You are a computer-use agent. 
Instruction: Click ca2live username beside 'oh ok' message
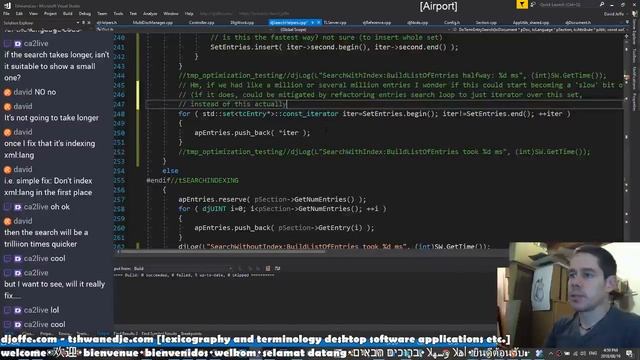pos(36,207)
